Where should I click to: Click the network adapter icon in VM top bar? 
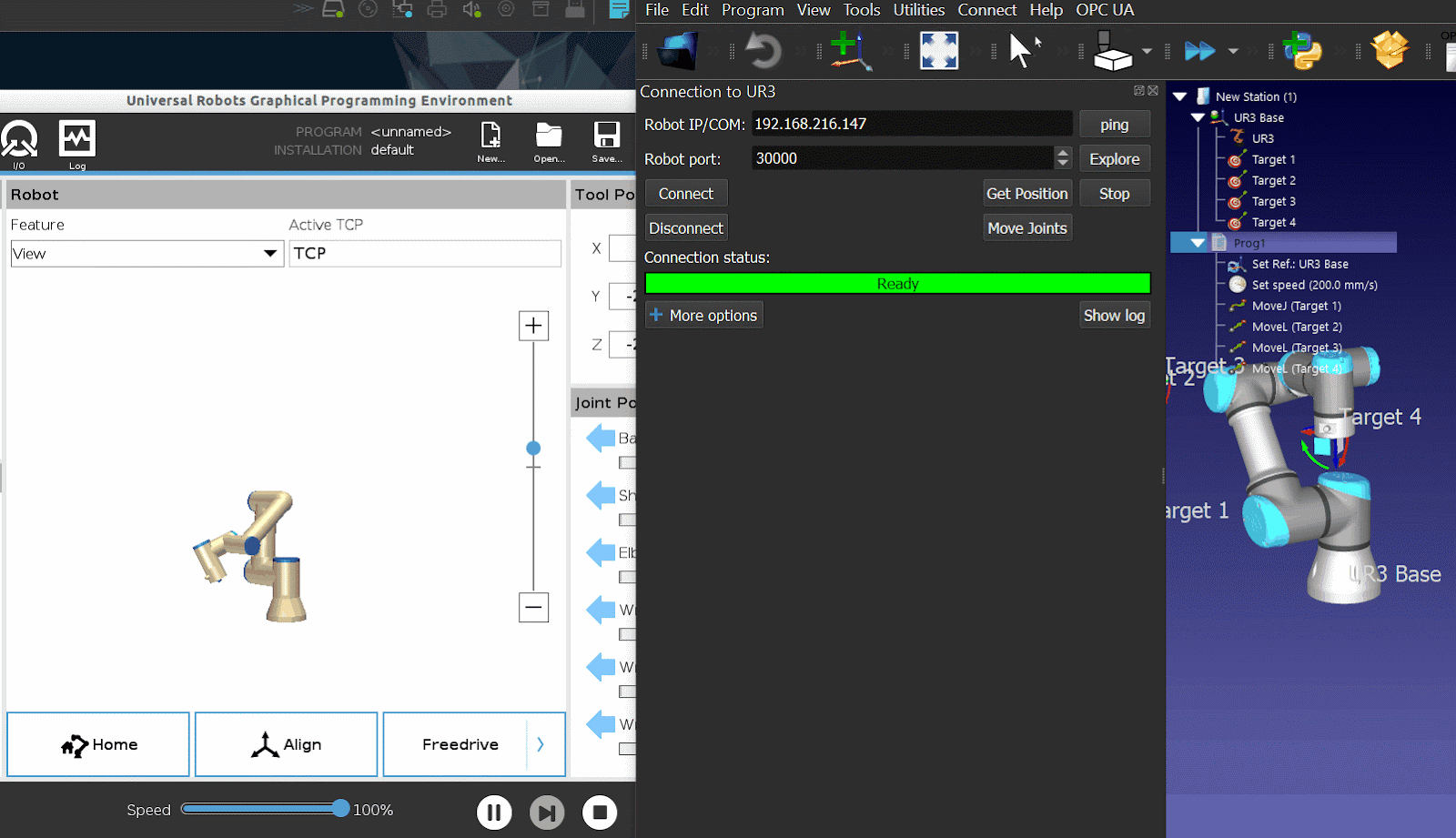[x=402, y=9]
